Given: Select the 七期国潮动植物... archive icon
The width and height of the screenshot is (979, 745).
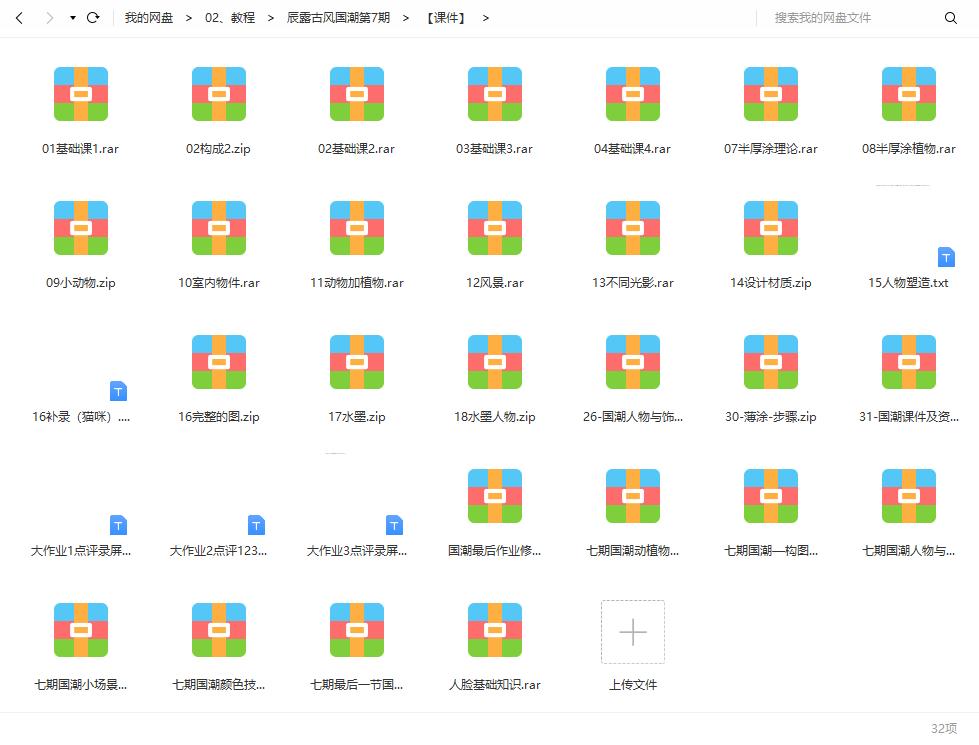Looking at the screenshot, I should coord(633,496).
